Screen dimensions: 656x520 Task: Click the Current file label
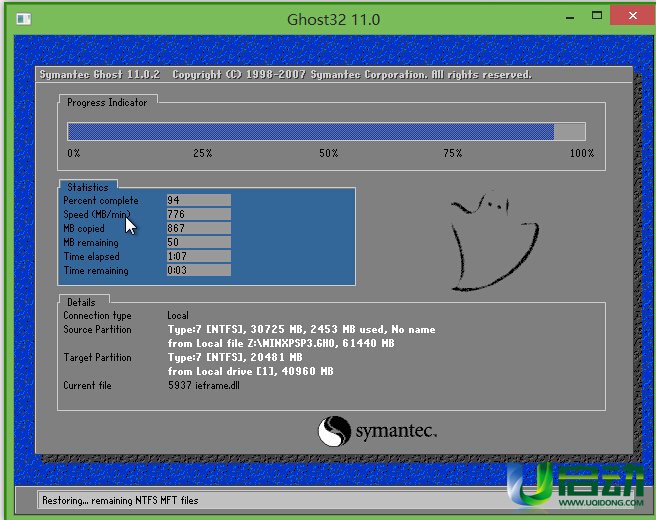coord(87,386)
